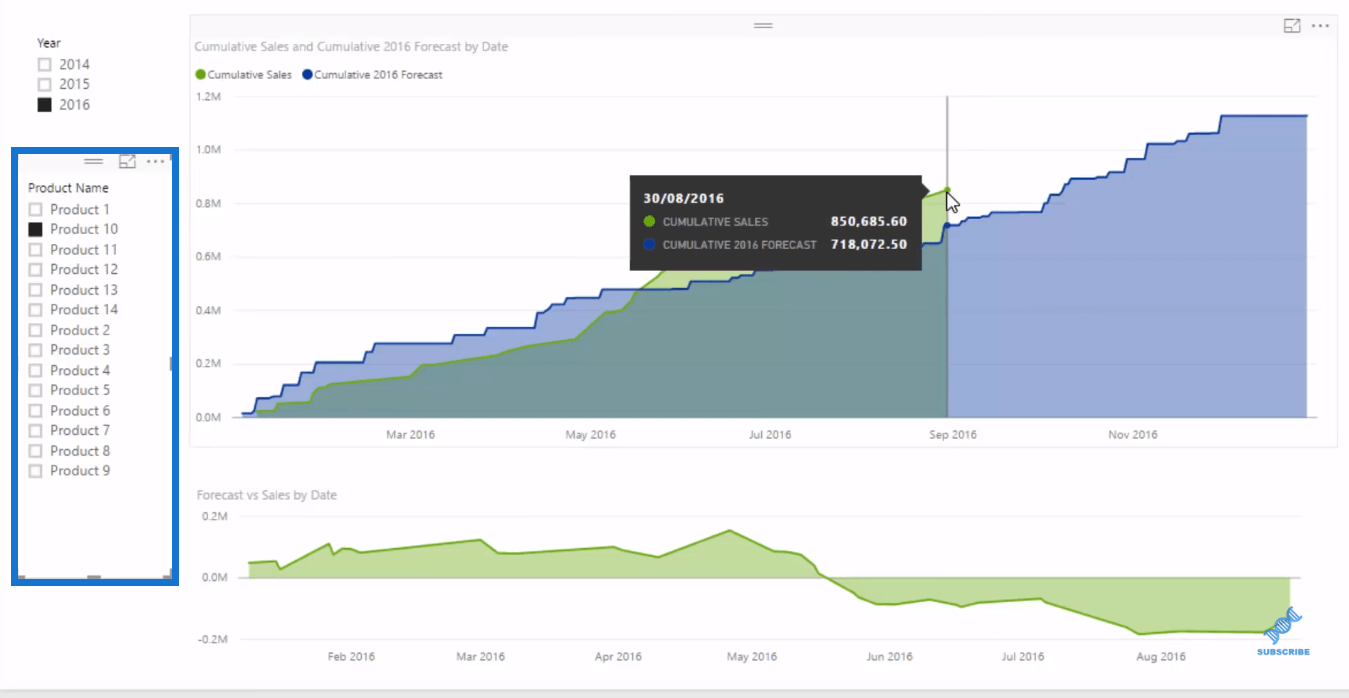Click the May 2016 label on cumulative chart

(591, 434)
